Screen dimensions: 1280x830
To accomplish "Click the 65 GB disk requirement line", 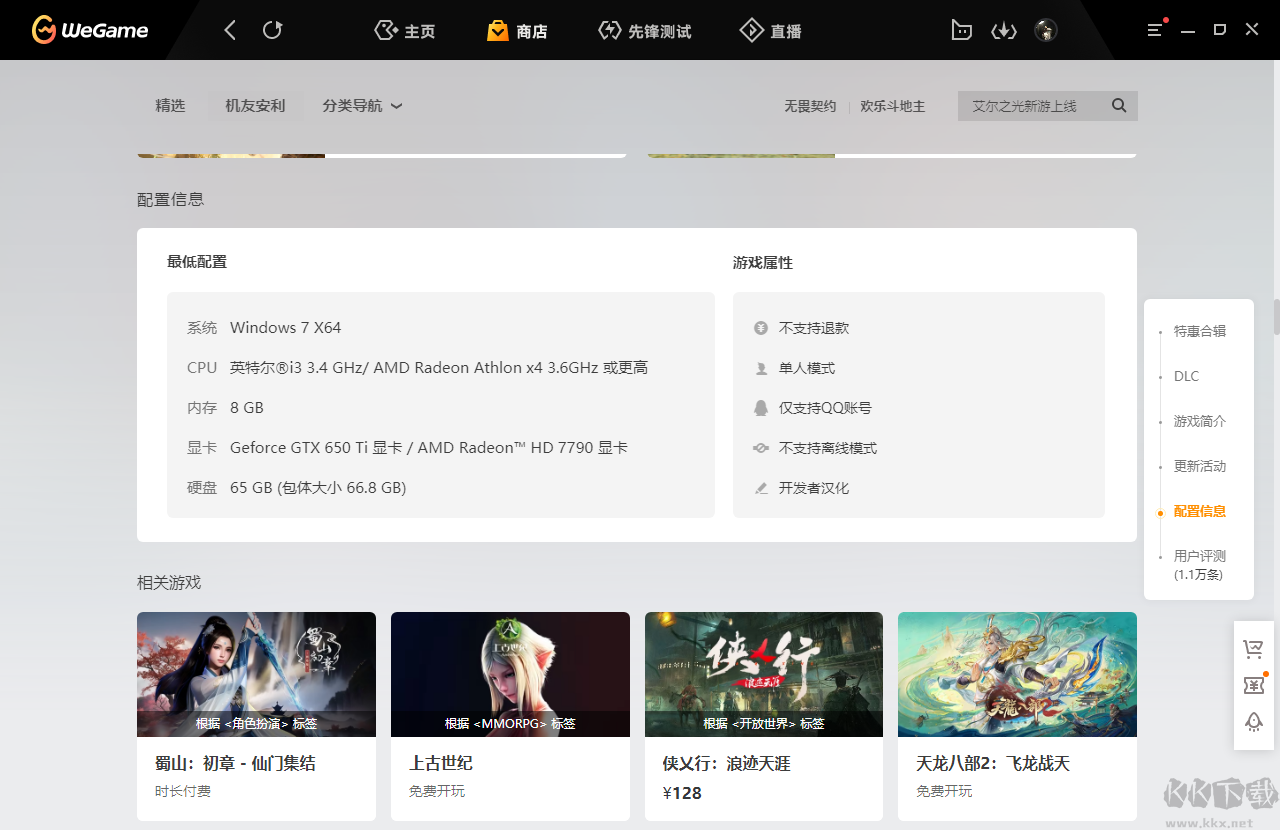I will click(318, 488).
